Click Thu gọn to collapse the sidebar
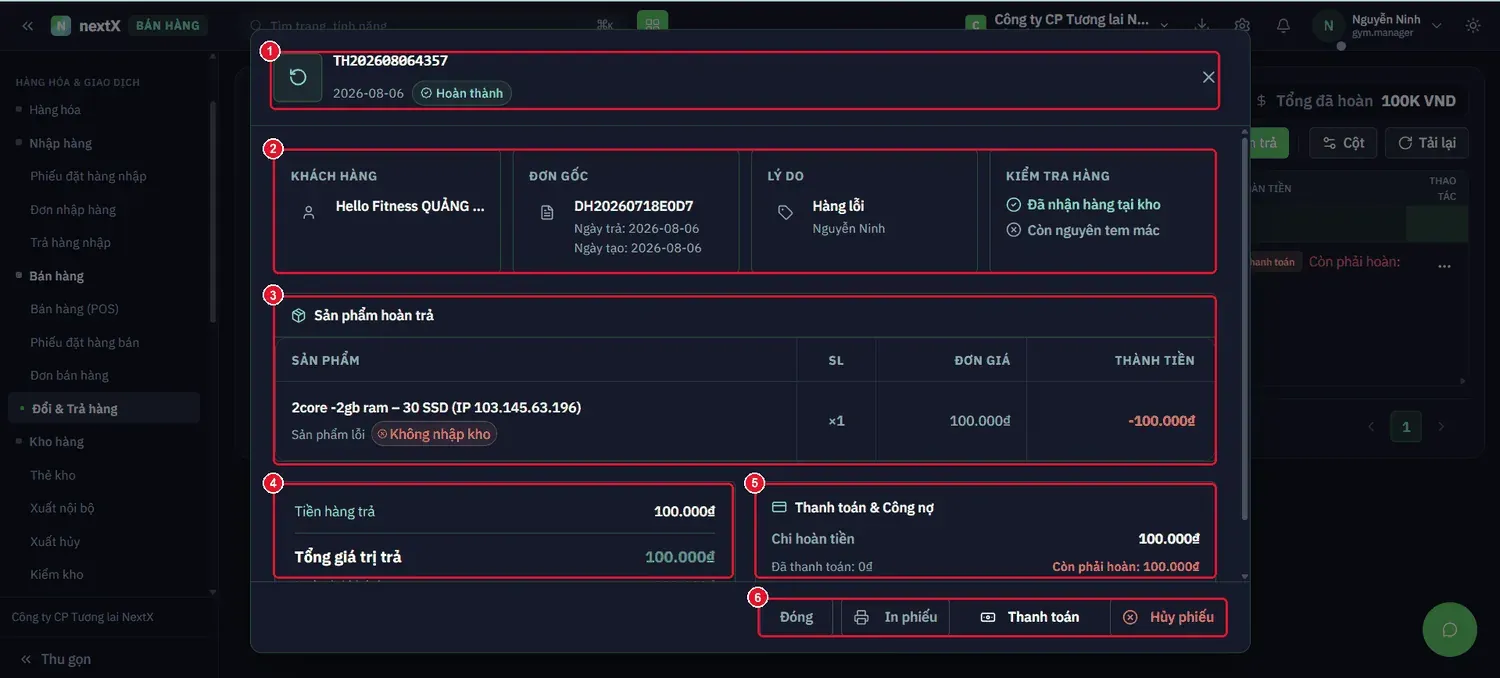This screenshot has height=678, width=1500. coord(56,659)
